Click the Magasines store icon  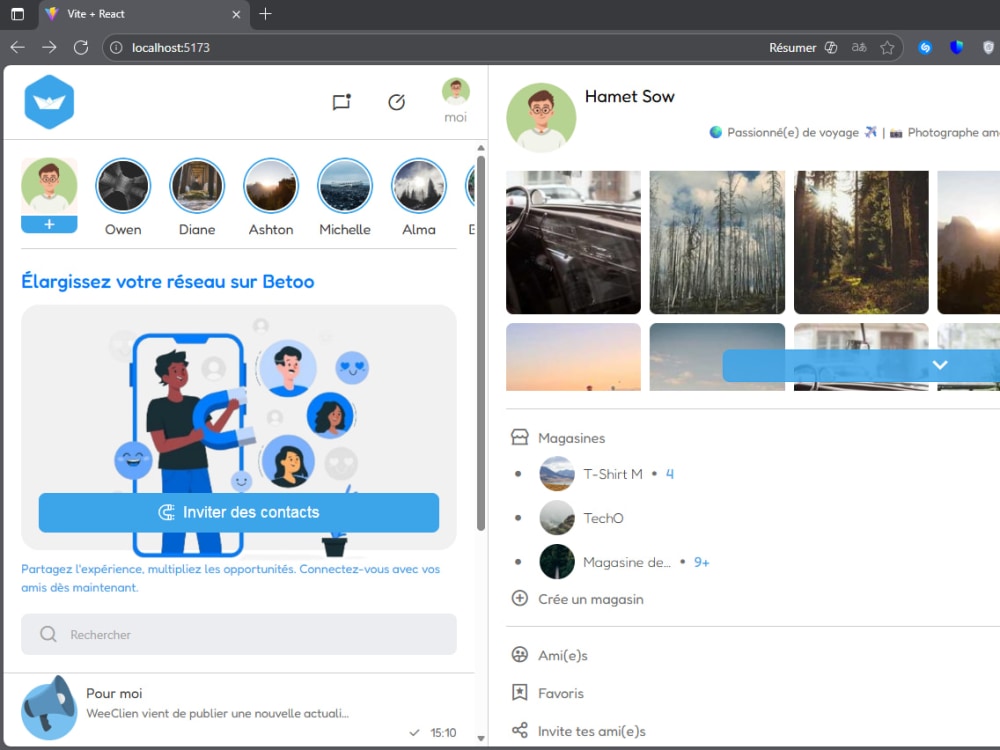pos(520,438)
